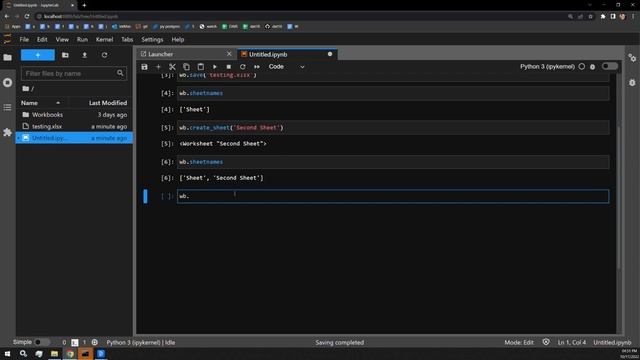Copy the selected cell
The image size is (640, 360).
(187, 67)
